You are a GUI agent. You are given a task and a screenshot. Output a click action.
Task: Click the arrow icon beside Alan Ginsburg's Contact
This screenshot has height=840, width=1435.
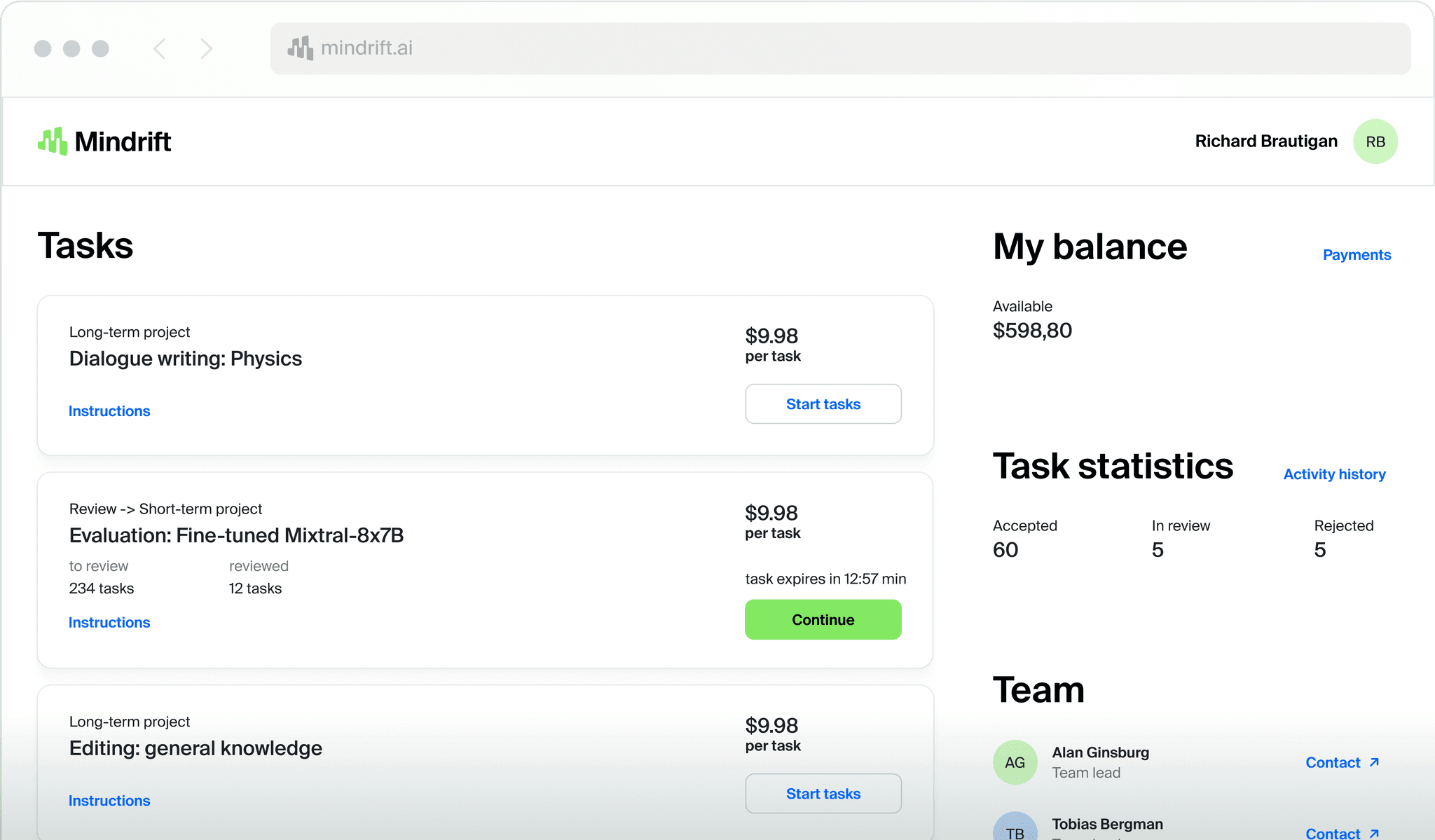[1374, 762]
